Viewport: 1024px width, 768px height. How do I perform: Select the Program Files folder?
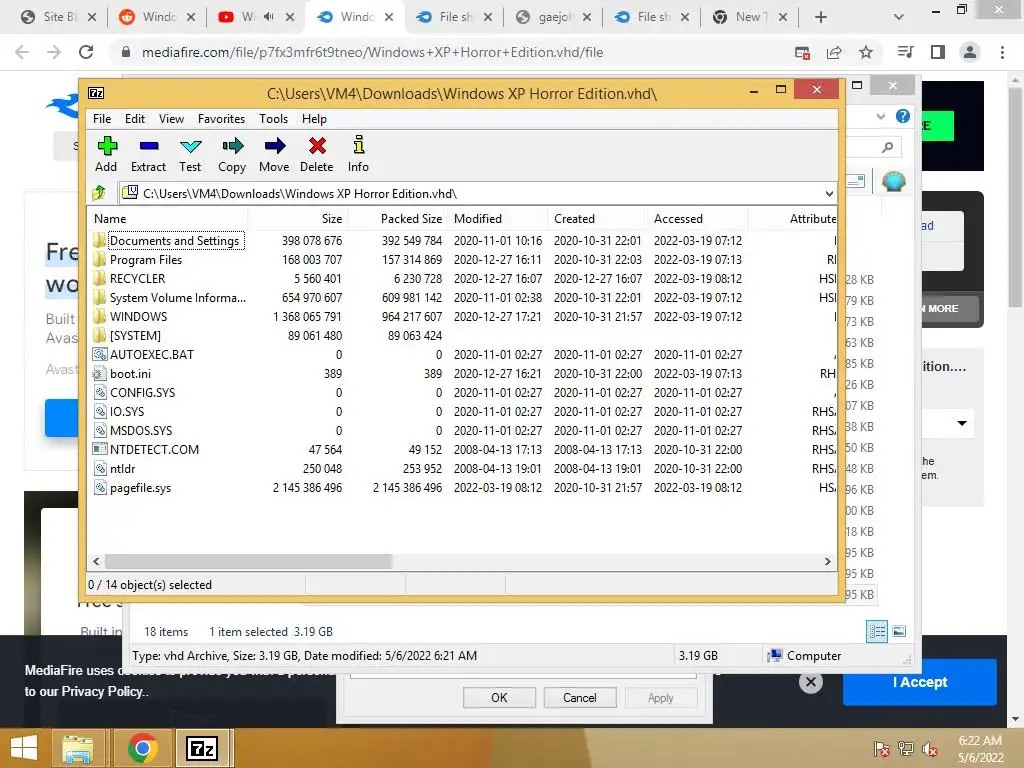[146, 260]
